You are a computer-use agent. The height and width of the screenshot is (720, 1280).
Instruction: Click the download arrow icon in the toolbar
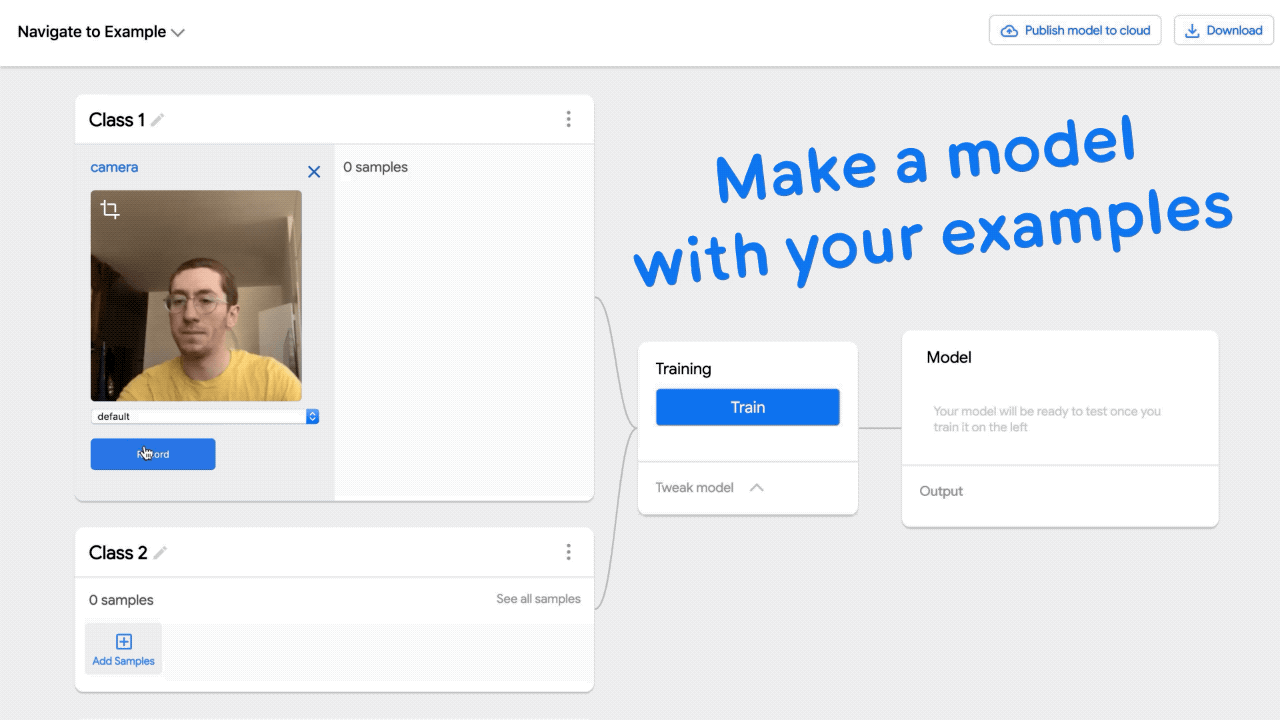point(1192,30)
